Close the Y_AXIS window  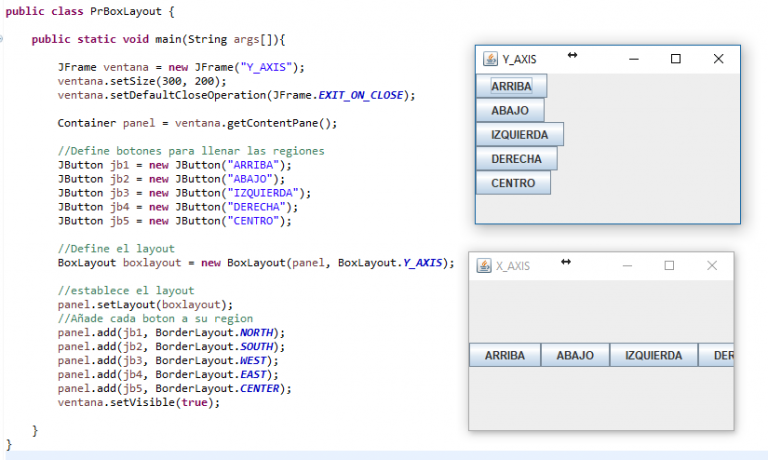(718, 60)
